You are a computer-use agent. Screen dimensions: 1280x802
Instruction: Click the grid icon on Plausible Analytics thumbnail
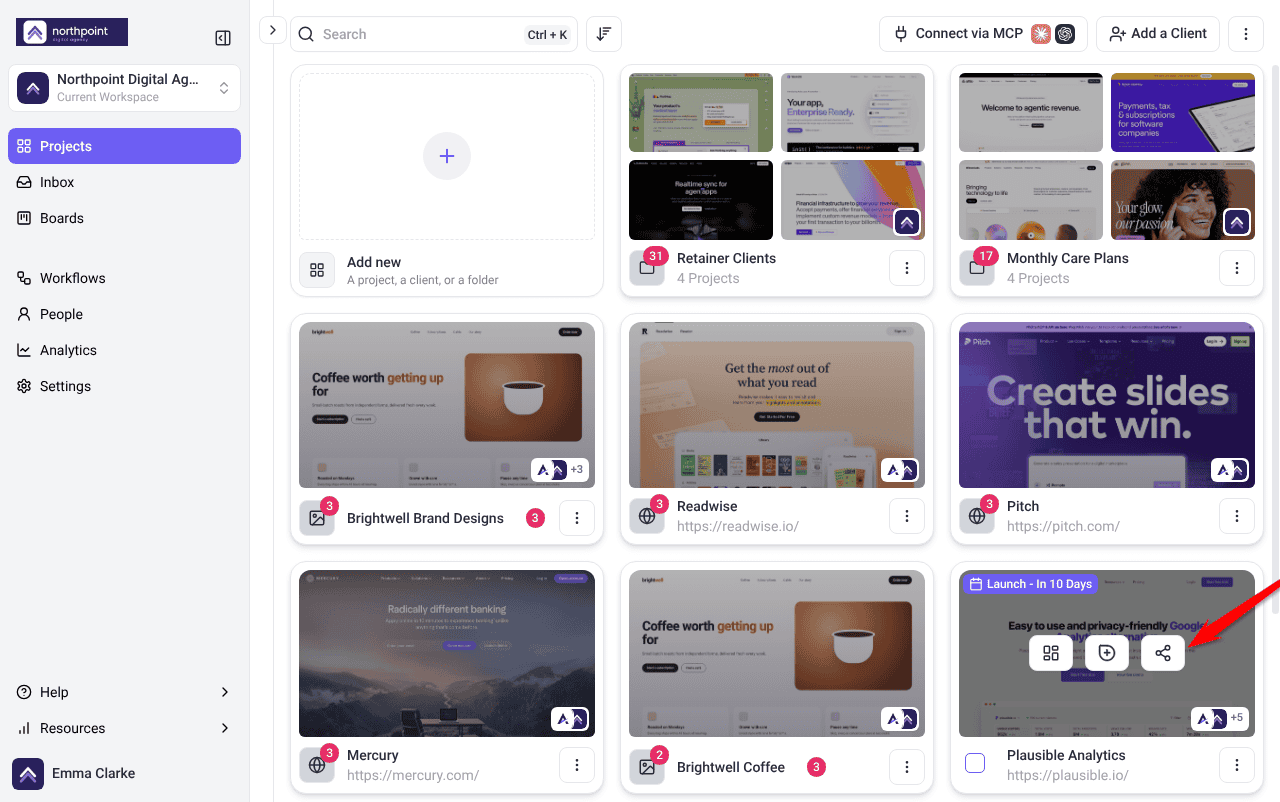[x=1051, y=653]
